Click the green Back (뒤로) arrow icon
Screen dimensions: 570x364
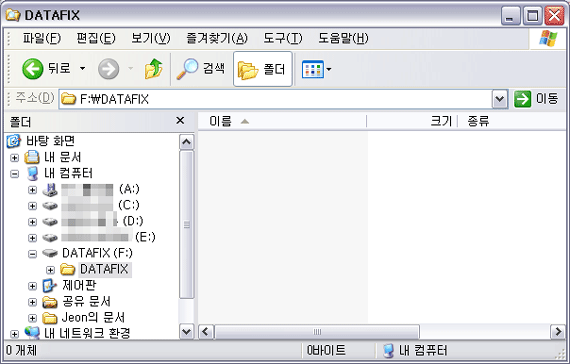(32, 69)
